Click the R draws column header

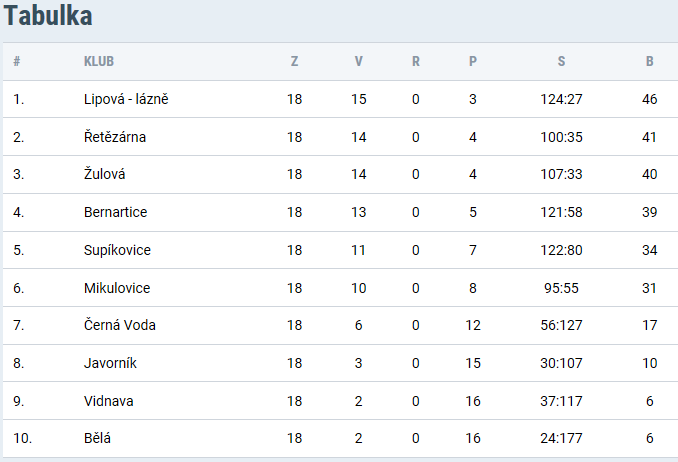[x=416, y=61]
